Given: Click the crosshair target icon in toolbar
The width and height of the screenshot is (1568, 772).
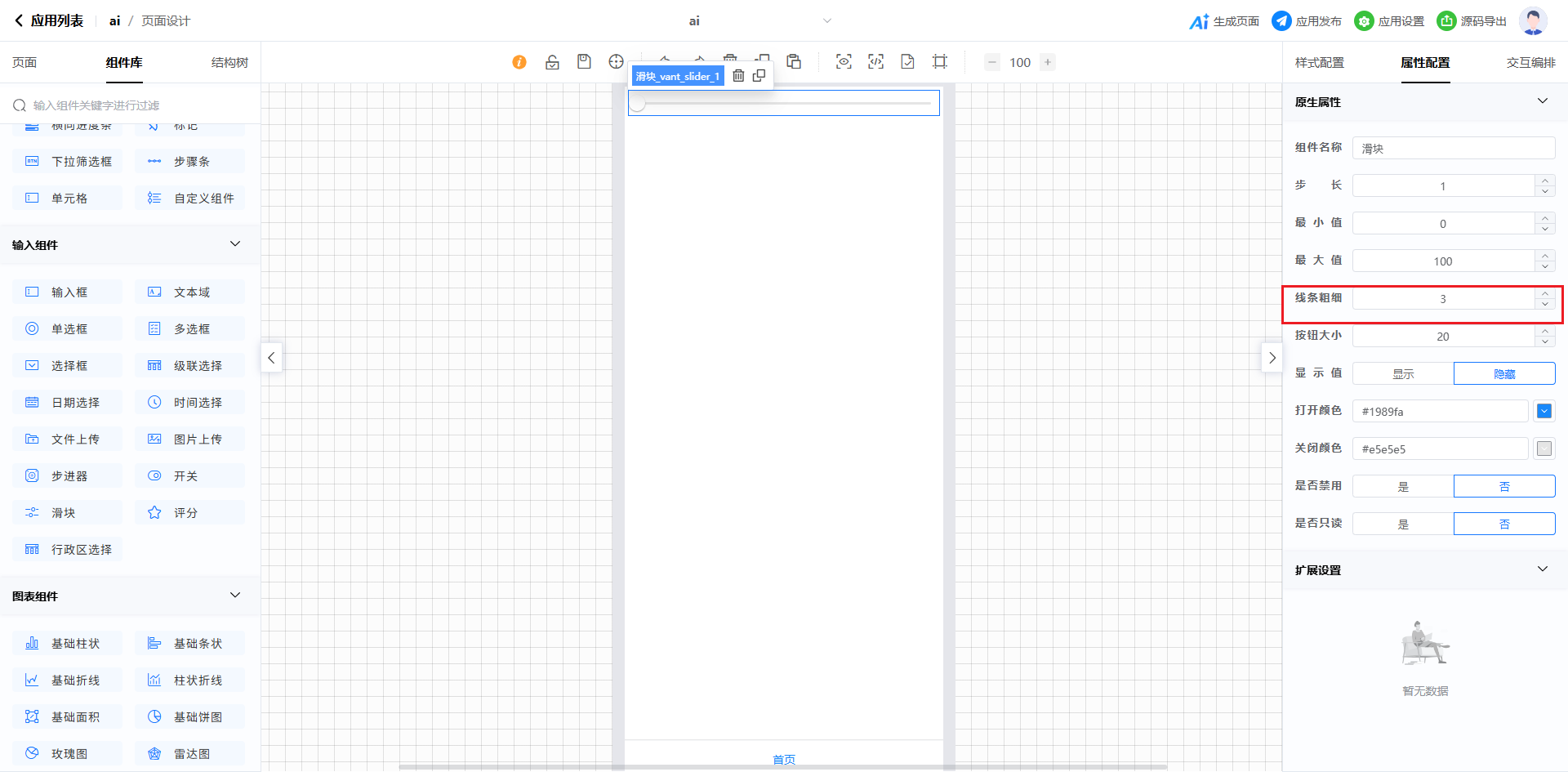Looking at the screenshot, I should click(x=616, y=62).
